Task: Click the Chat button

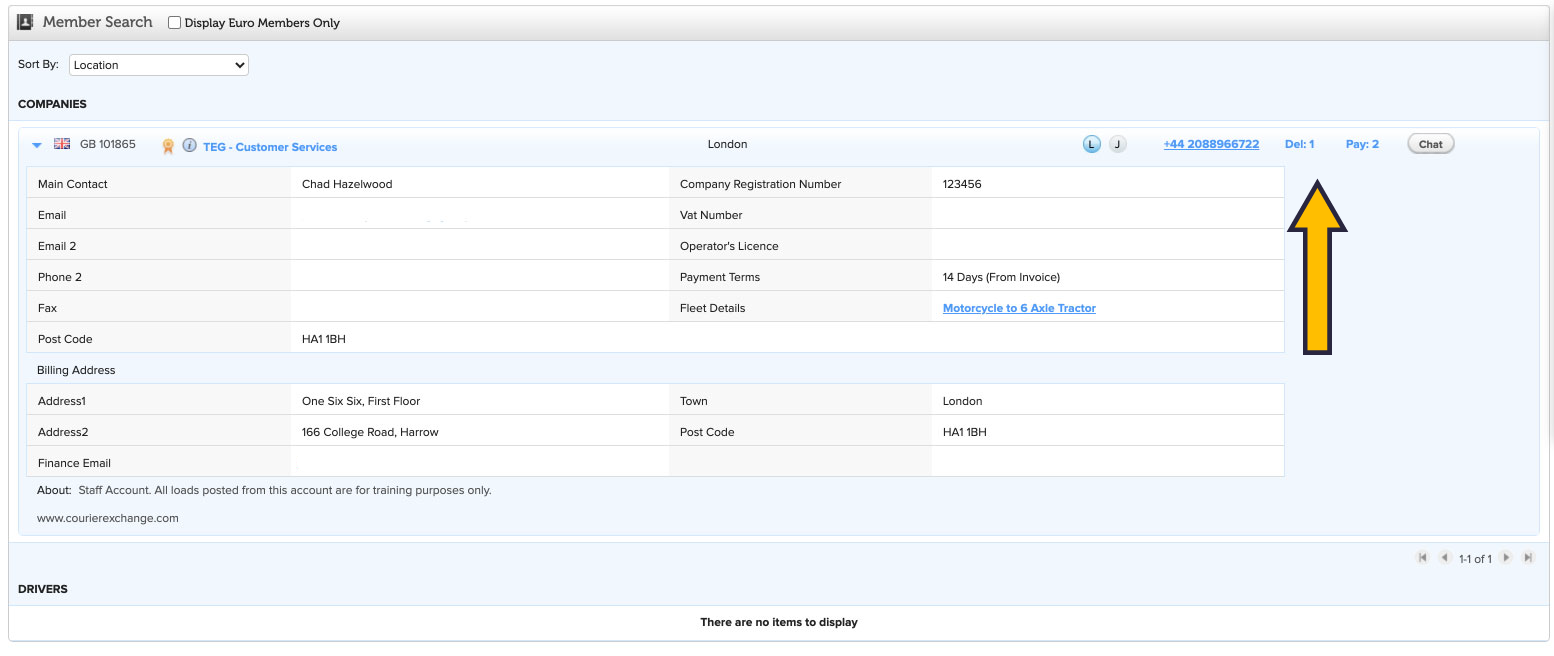Action: point(1430,144)
